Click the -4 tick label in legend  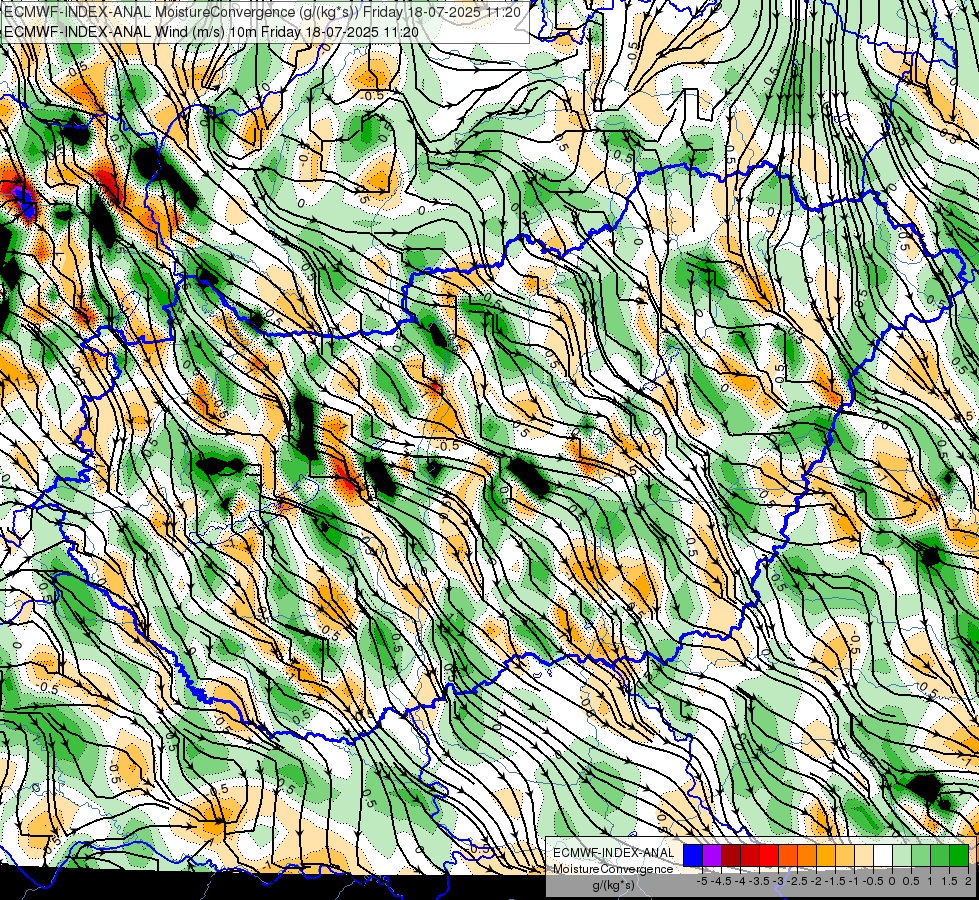[x=740, y=881]
